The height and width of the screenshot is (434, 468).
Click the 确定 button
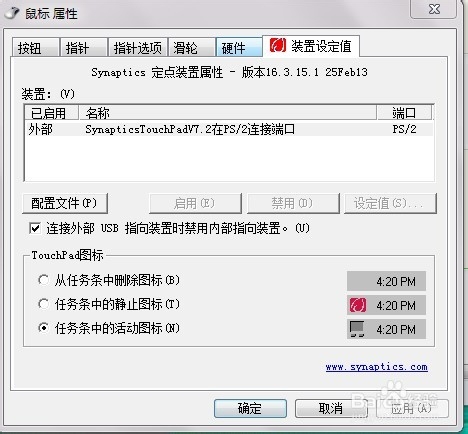pos(250,408)
